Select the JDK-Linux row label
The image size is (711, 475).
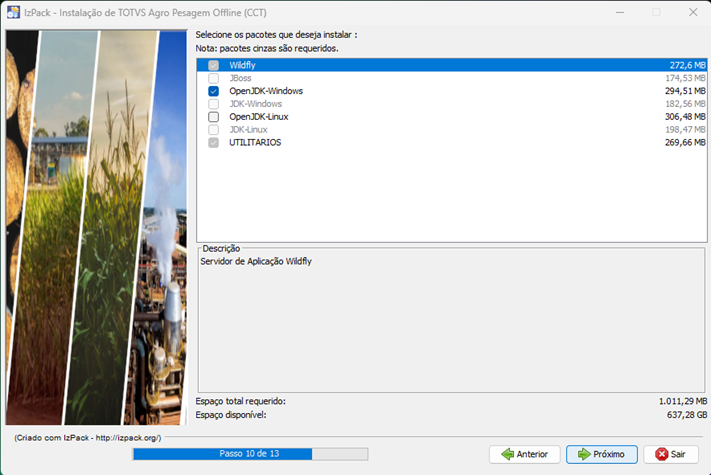248,130
